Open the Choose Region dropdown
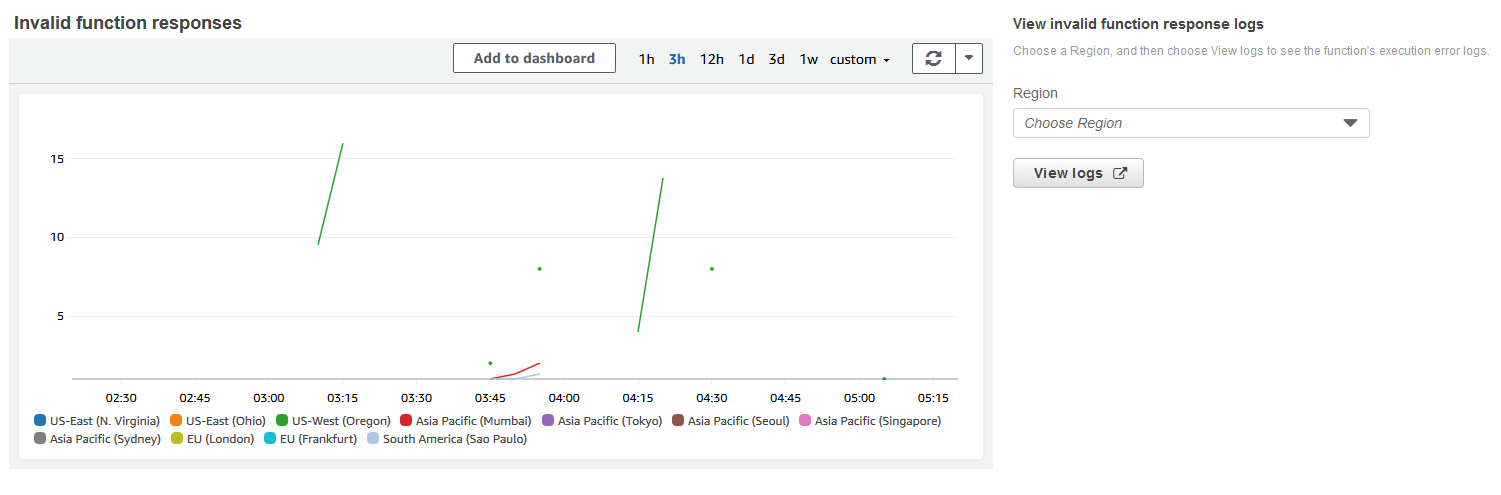The width and height of the screenshot is (1501, 495). 1190,123
